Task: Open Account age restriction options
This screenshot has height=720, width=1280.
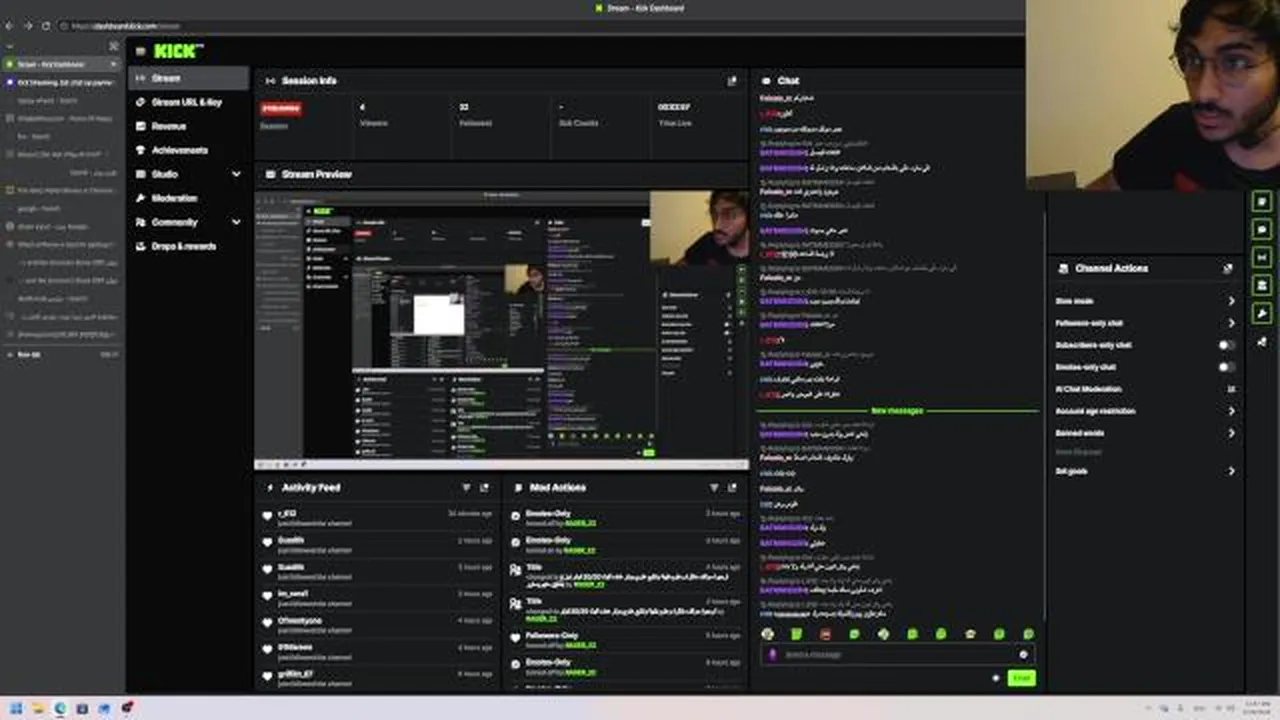Action: tap(1145, 411)
